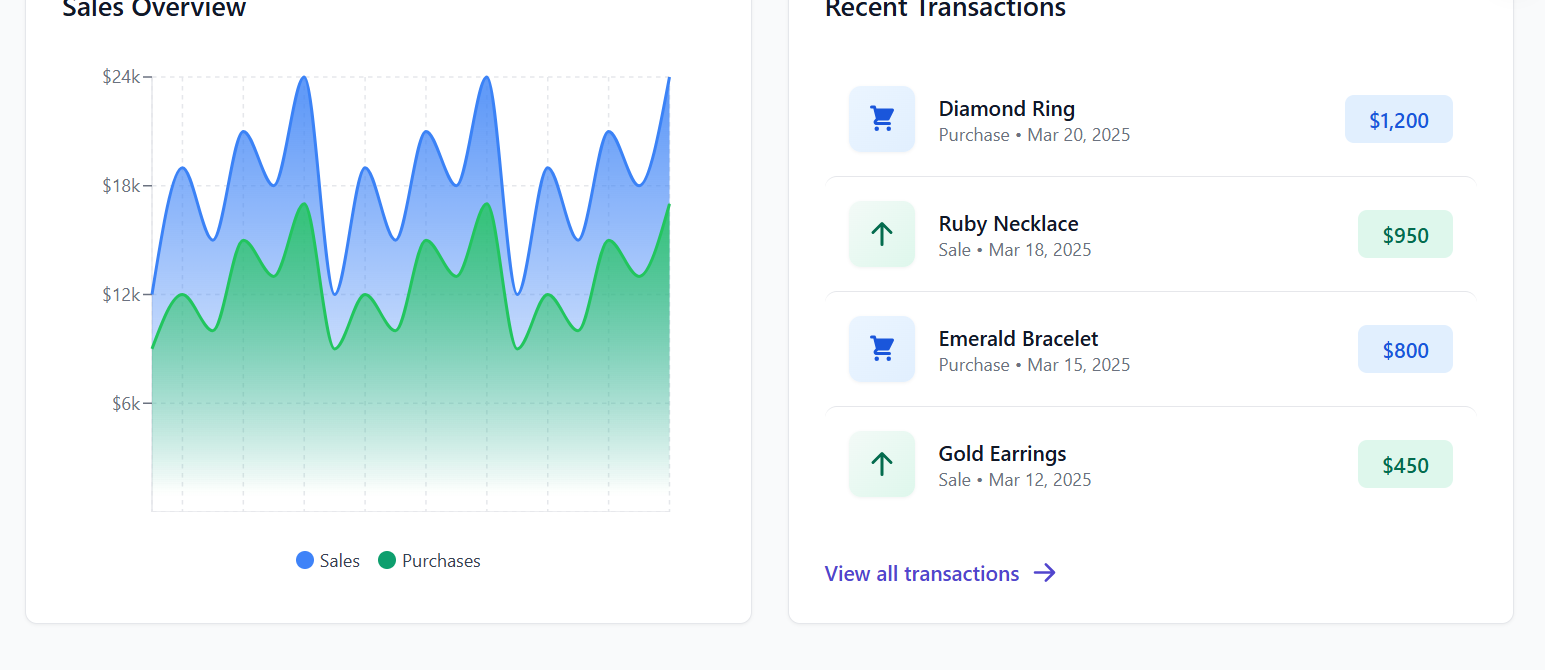Click the Gold Earrings sale arrow icon

[x=881, y=463]
